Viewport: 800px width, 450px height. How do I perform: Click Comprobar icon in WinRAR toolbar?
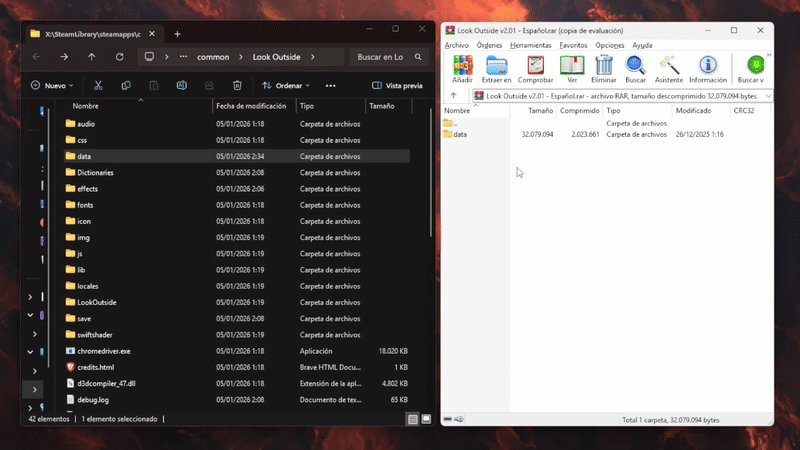click(535, 69)
